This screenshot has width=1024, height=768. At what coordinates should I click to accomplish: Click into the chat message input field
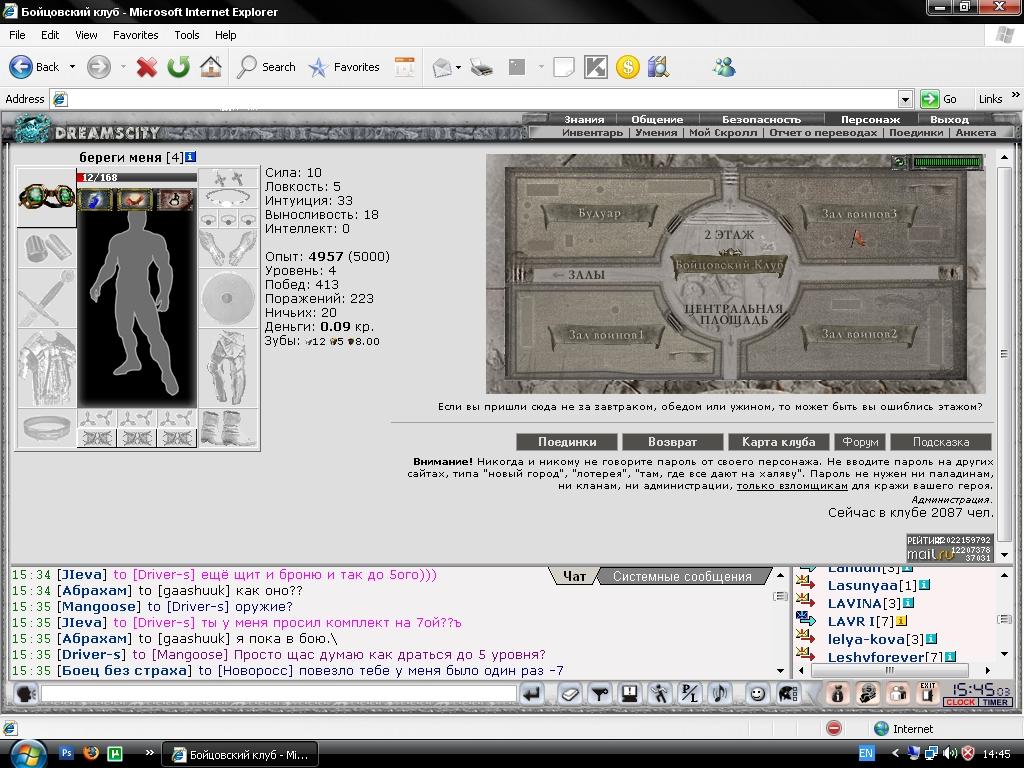[x=279, y=694]
